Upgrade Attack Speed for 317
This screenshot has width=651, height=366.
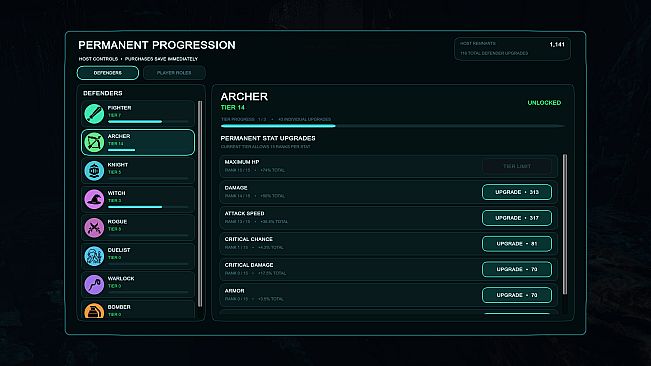pos(517,218)
